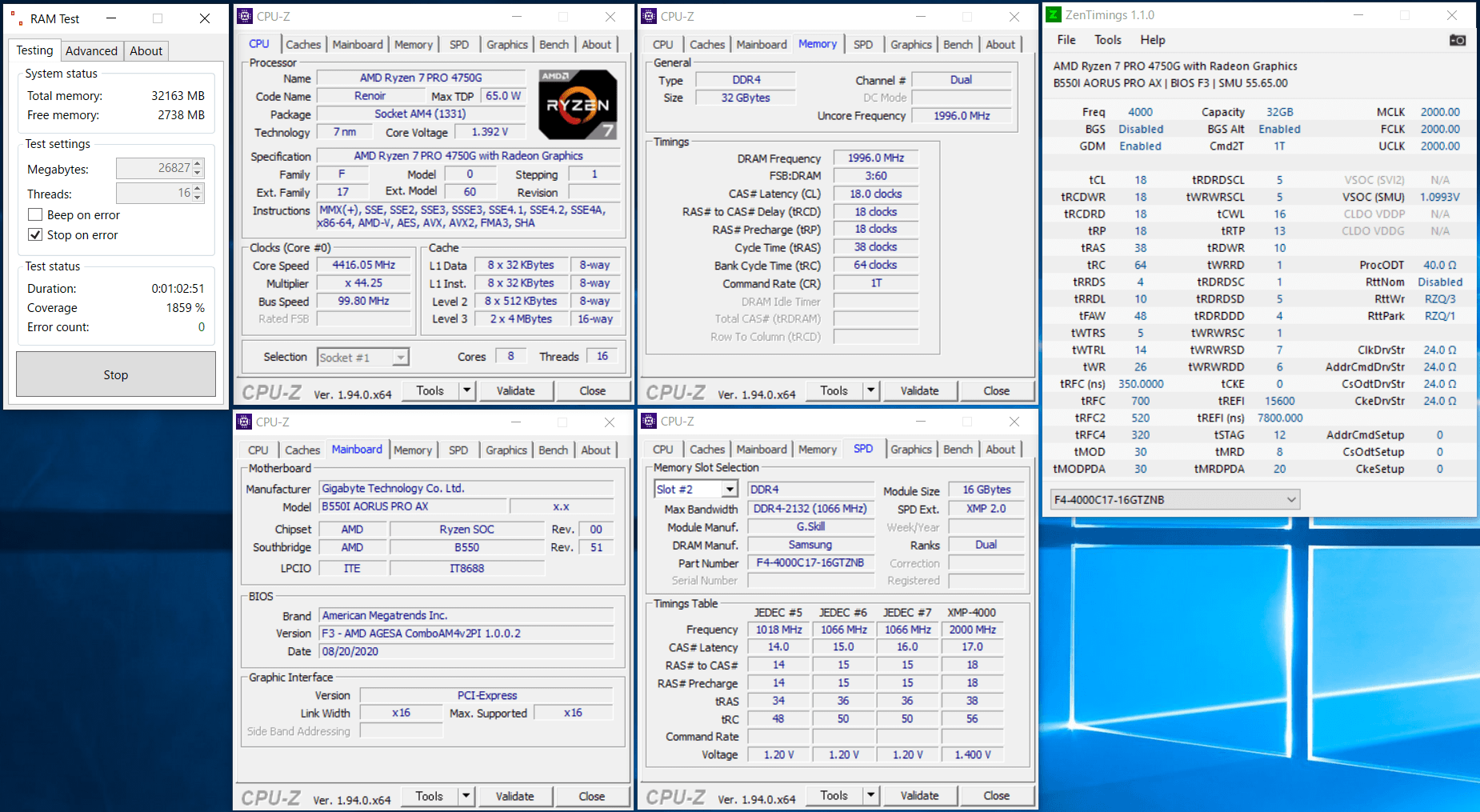Open the Memory tab in the CPU-Z window showing SPD info

point(818,450)
